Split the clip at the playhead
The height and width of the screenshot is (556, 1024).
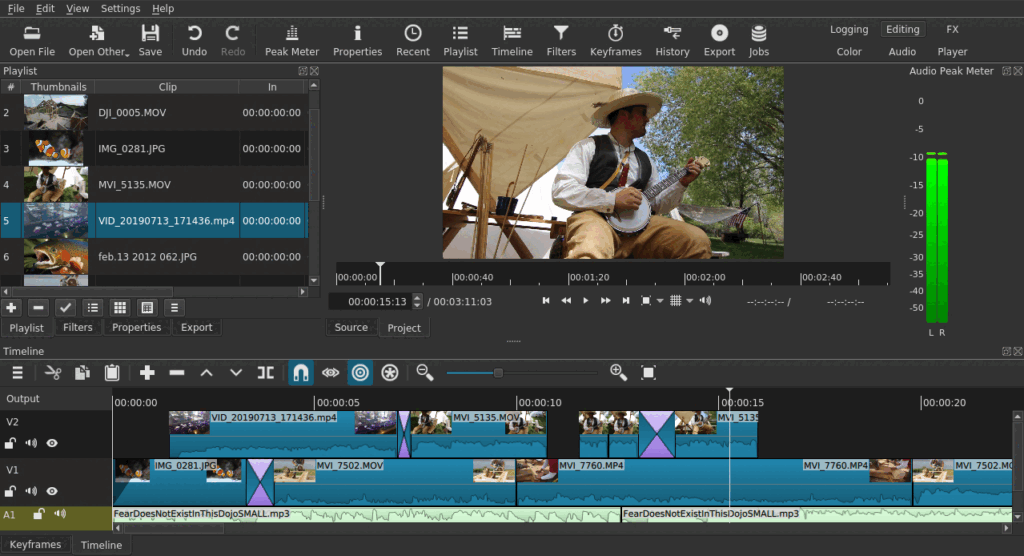coord(265,373)
